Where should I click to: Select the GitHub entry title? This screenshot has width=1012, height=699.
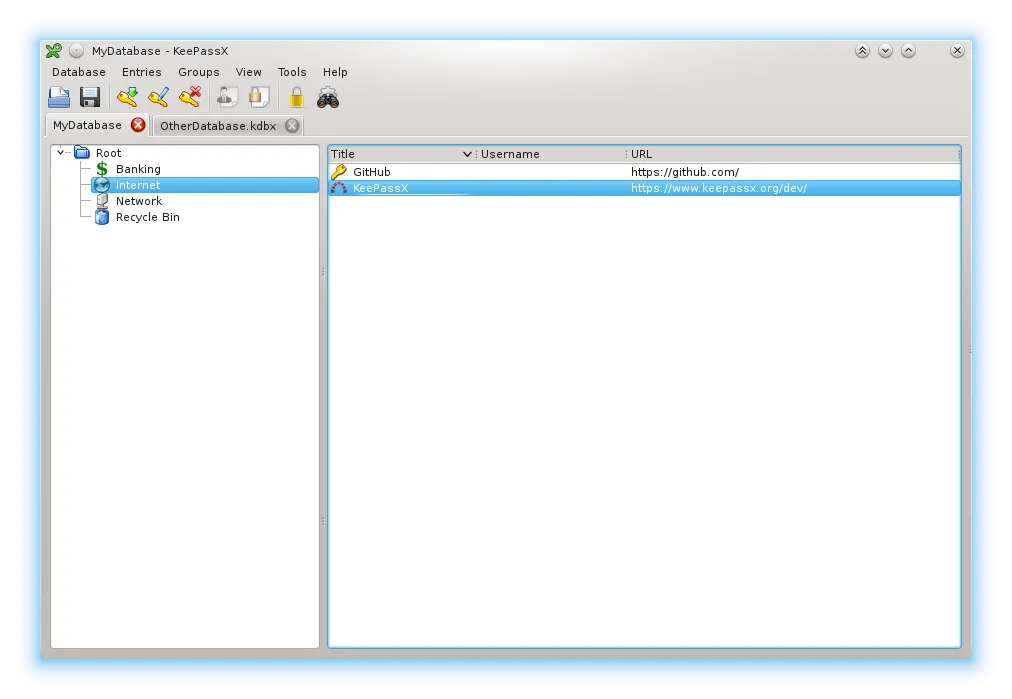[x=372, y=172]
